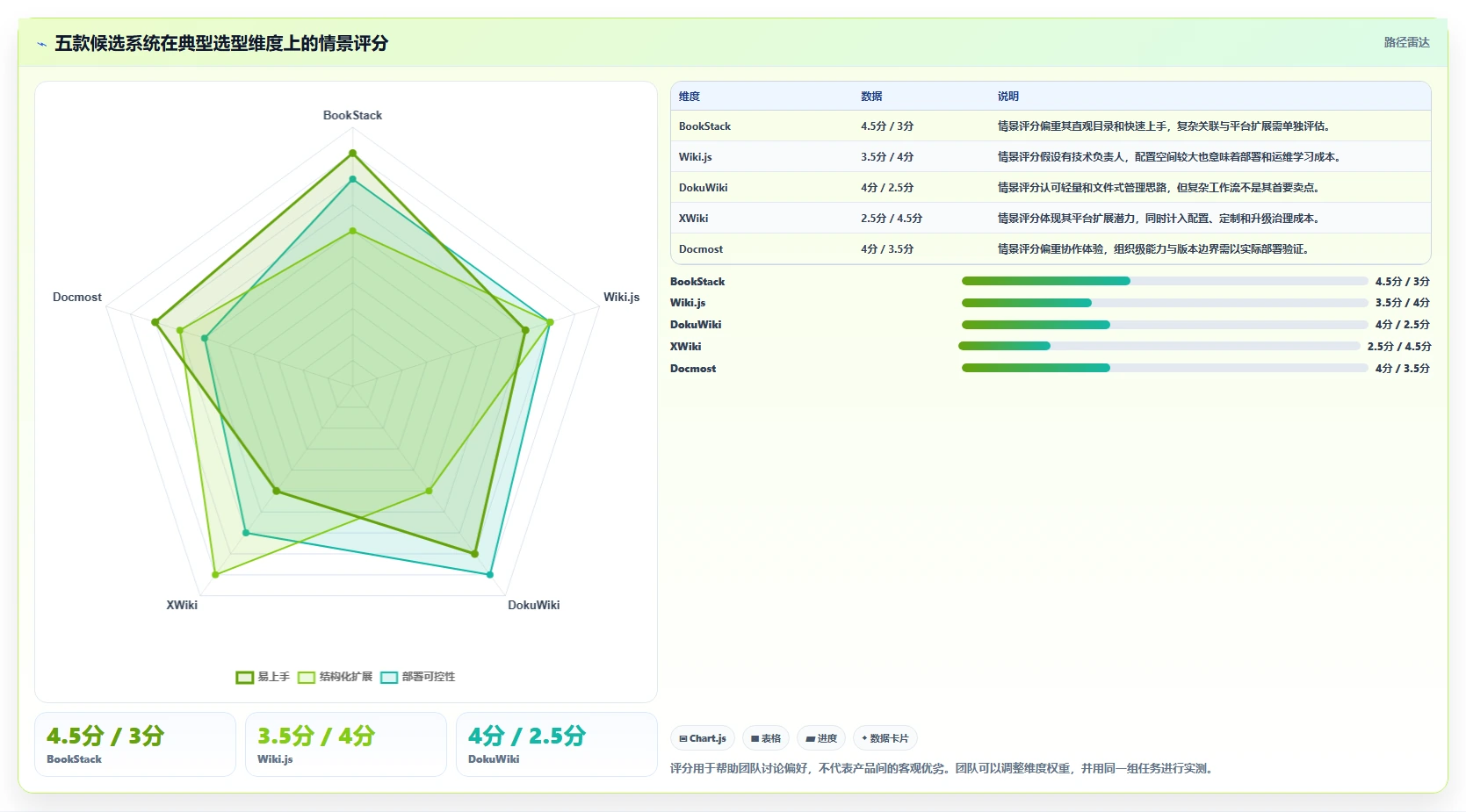Click the 路径雷达 label in the header
The image size is (1466, 812).
pyautogui.click(x=1406, y=42)
